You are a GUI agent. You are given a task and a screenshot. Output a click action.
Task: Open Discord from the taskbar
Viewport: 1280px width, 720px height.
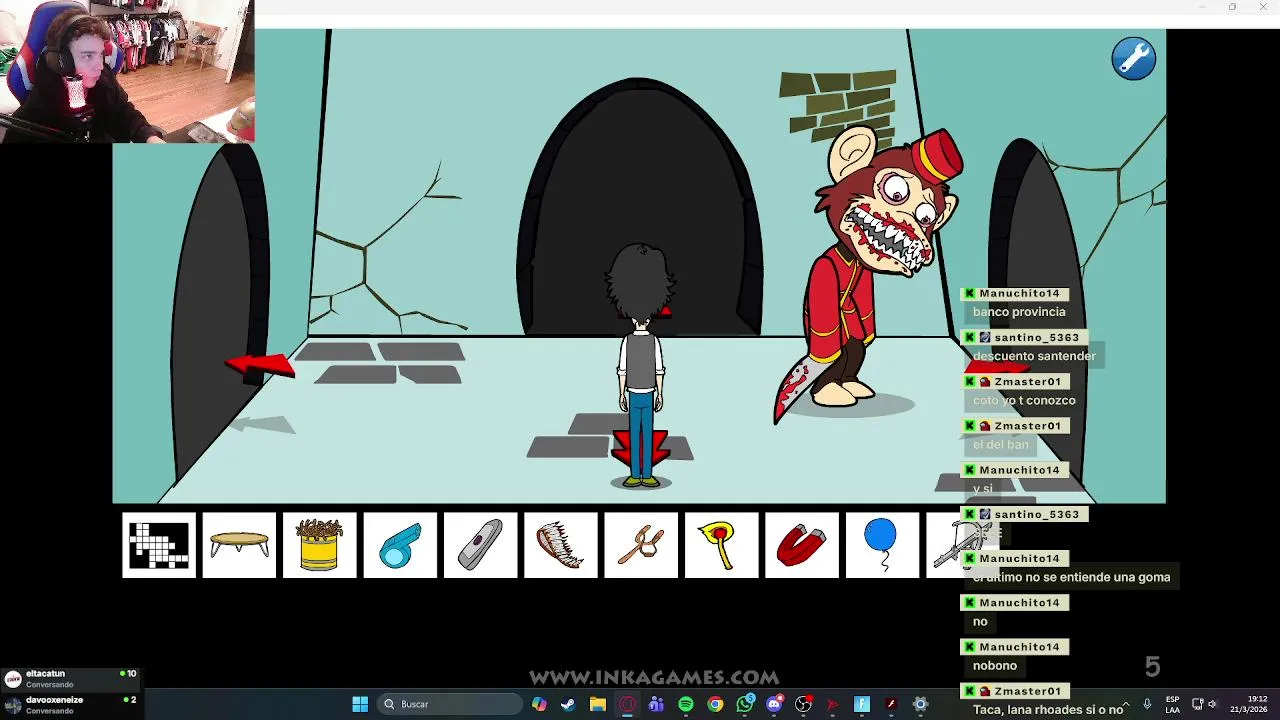pos(774,704)
